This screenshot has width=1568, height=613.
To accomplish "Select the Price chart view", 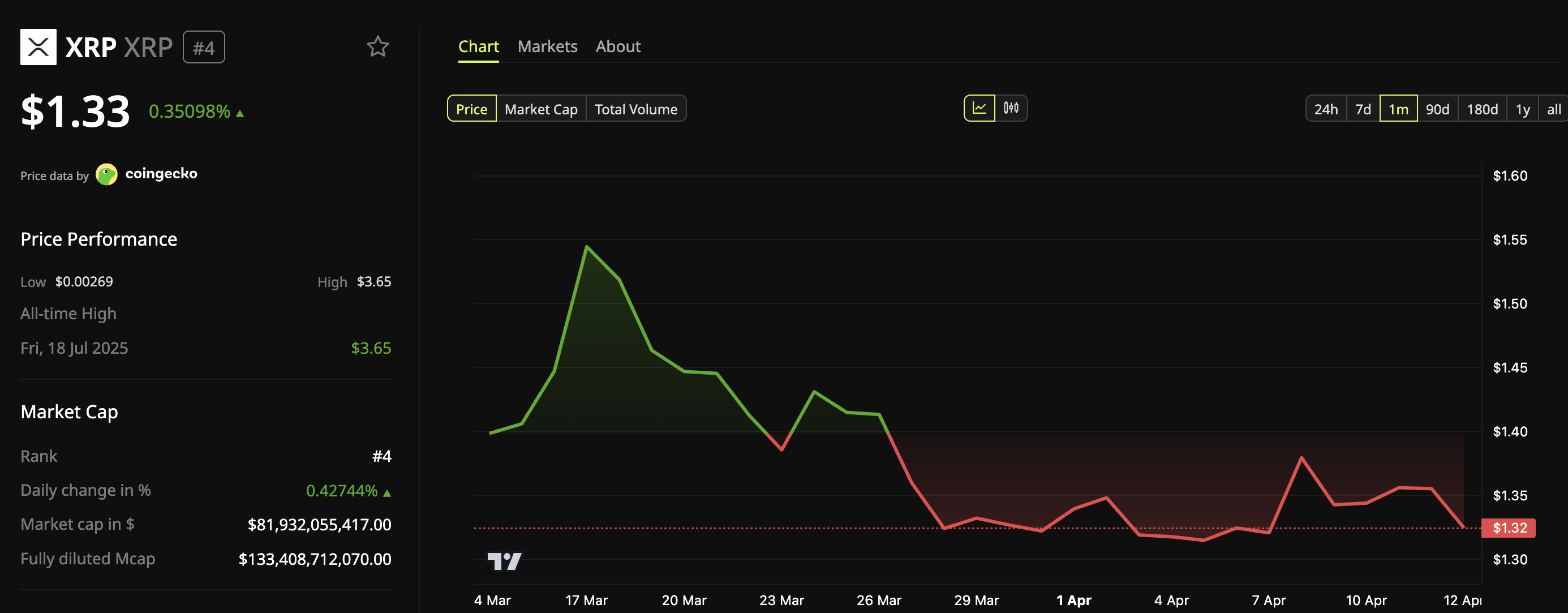I will tap(472, 108).
